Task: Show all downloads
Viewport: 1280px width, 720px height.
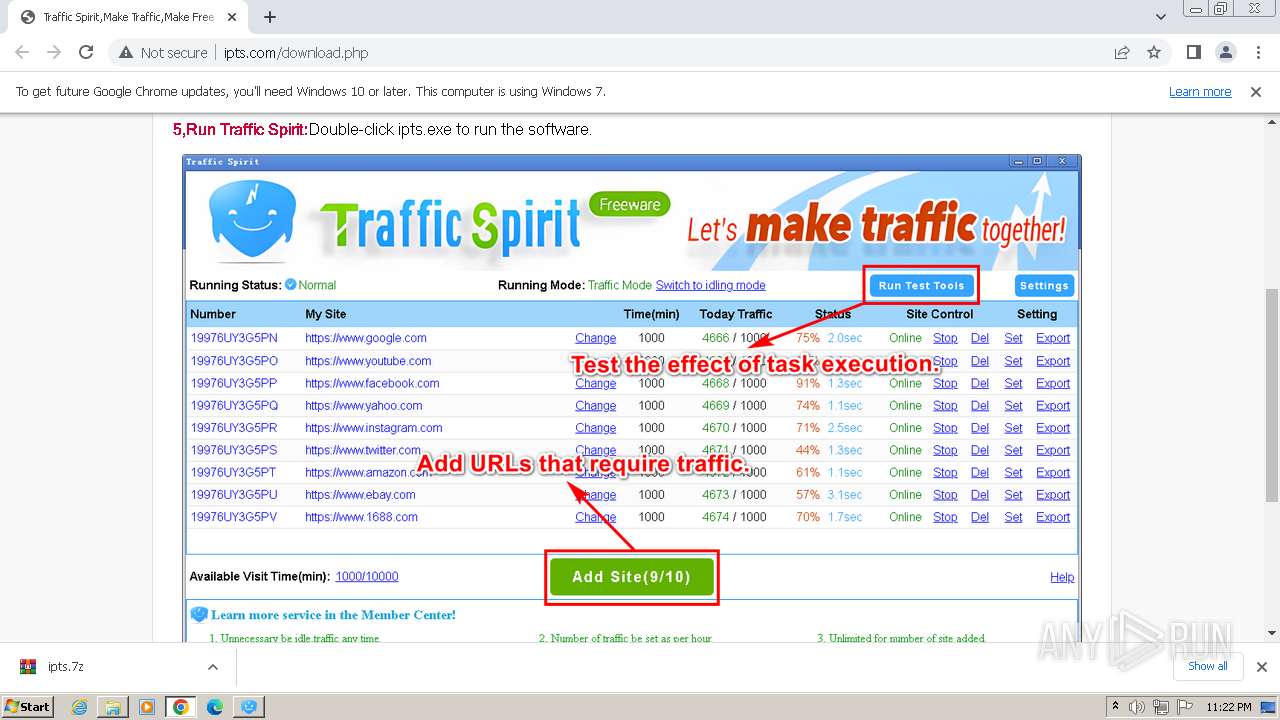Action: point(1208,666)
